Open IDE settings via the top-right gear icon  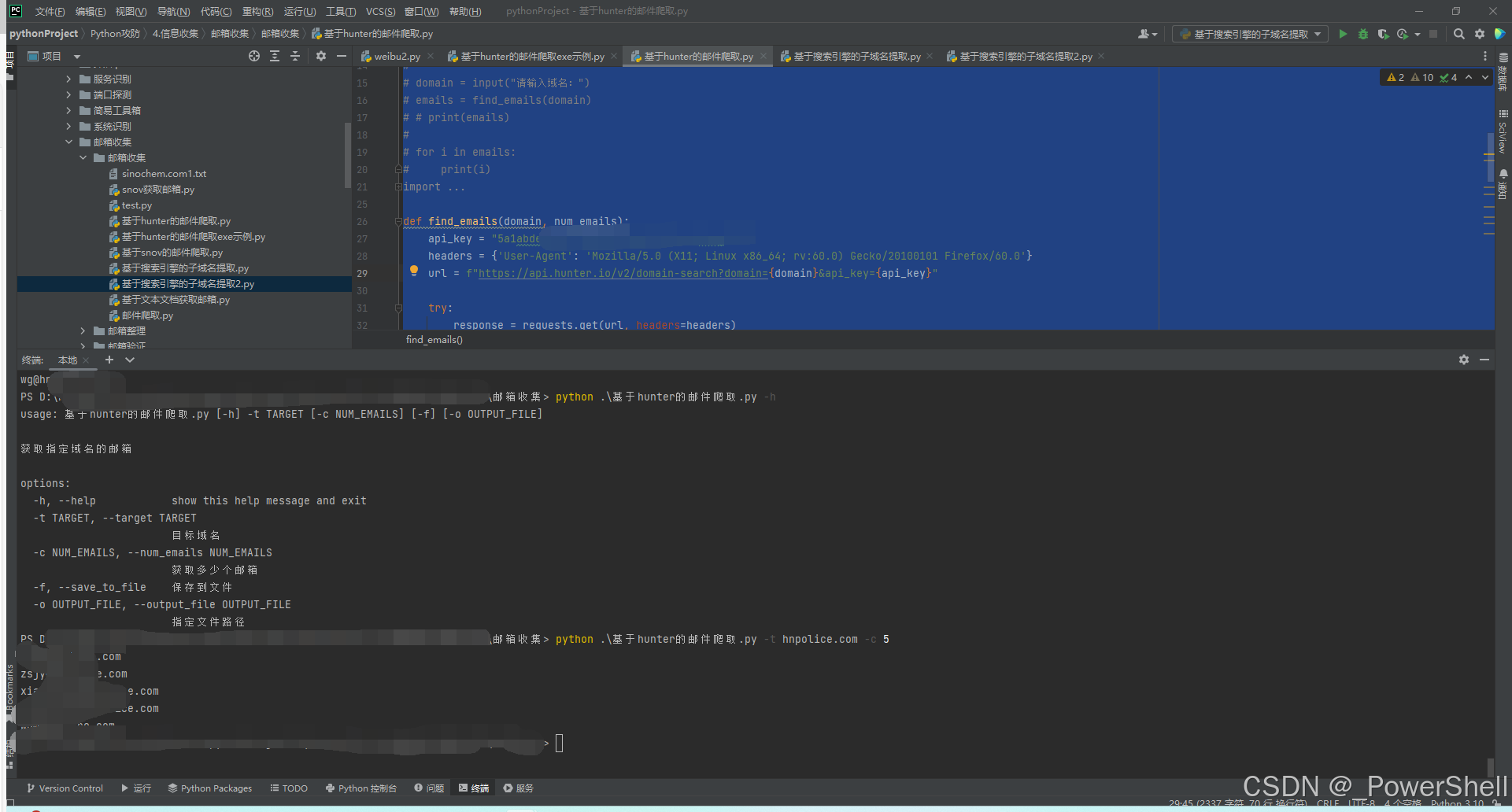tap(1480, 34)
